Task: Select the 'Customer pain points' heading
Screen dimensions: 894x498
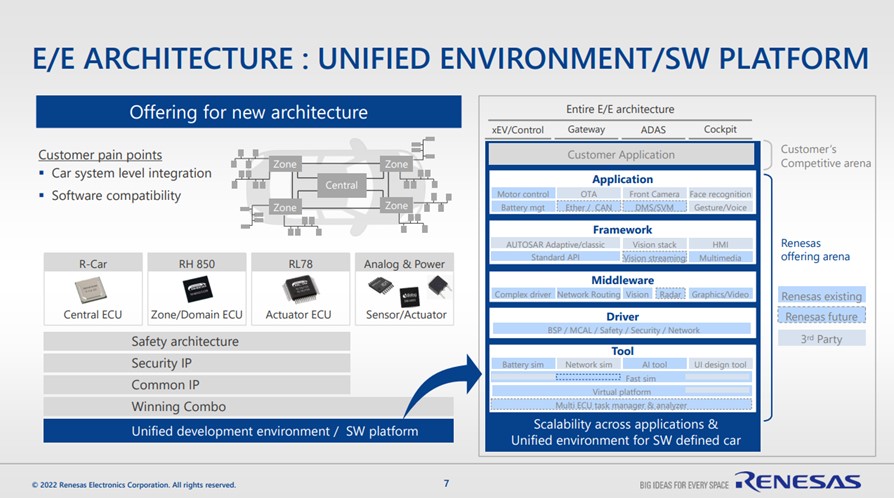Action: click(x=100, y=155)
